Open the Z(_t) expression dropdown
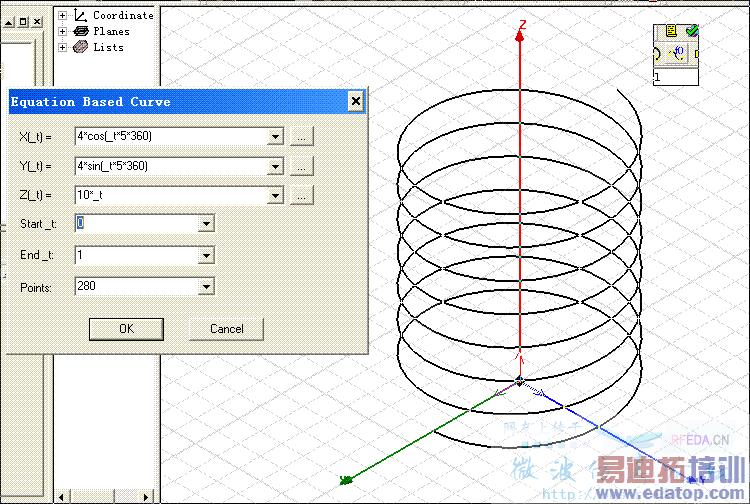750x504 pixels. click(x=275, y=196)
